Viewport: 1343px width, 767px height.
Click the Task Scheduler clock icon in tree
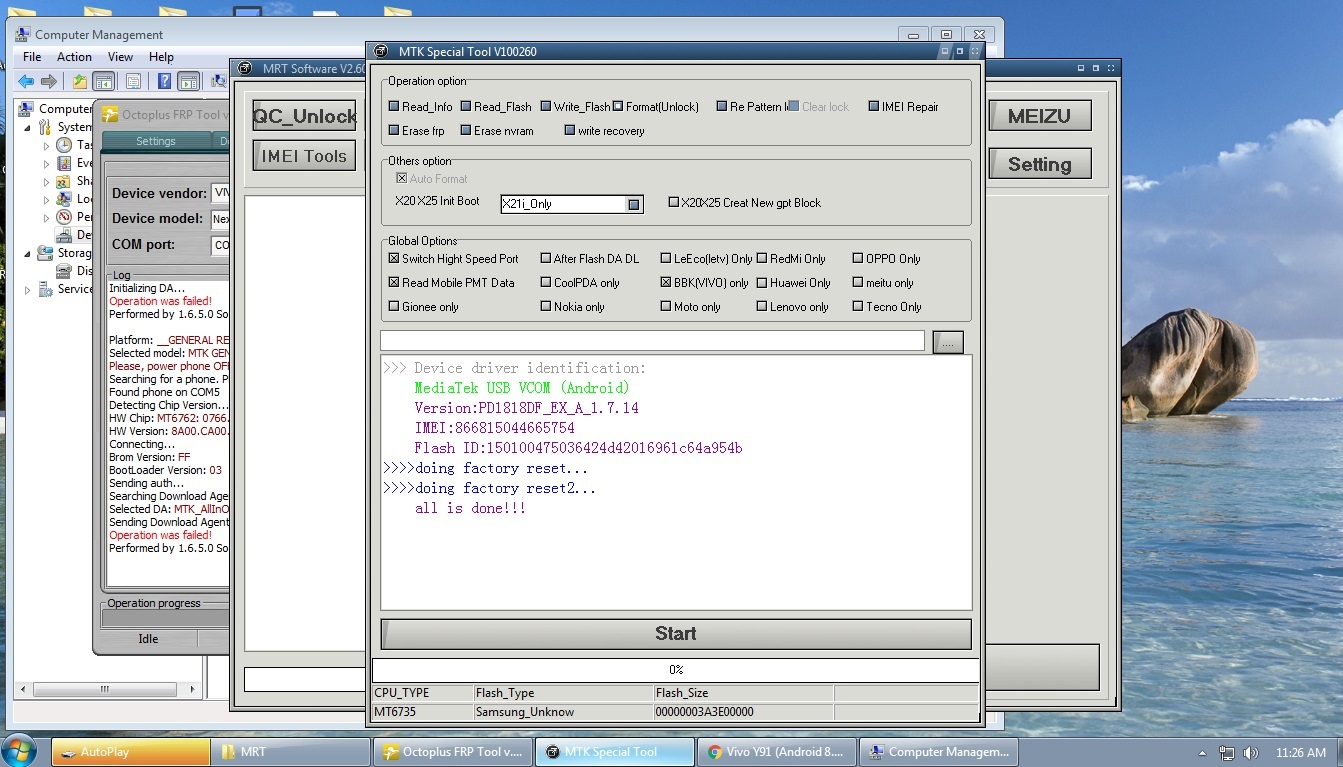pos(64,145)
